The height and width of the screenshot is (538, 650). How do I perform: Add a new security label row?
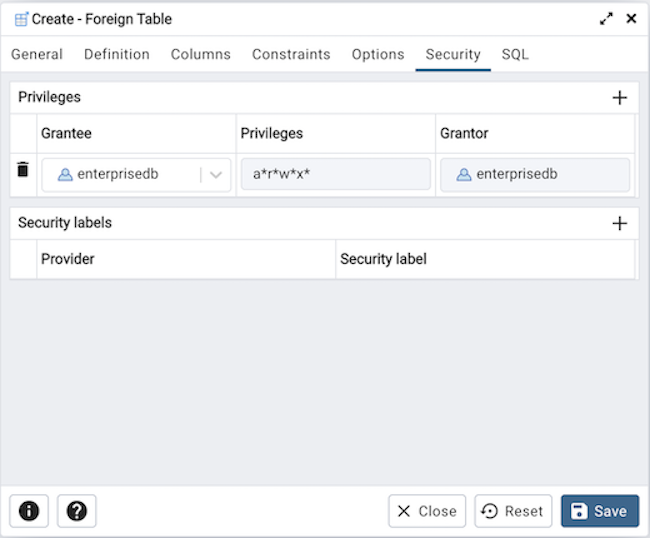point(619,223)
